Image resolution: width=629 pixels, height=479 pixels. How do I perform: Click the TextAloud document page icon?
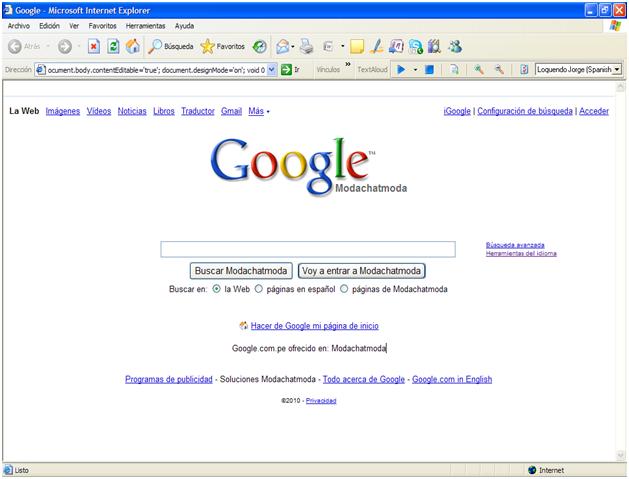coord(455,70)
